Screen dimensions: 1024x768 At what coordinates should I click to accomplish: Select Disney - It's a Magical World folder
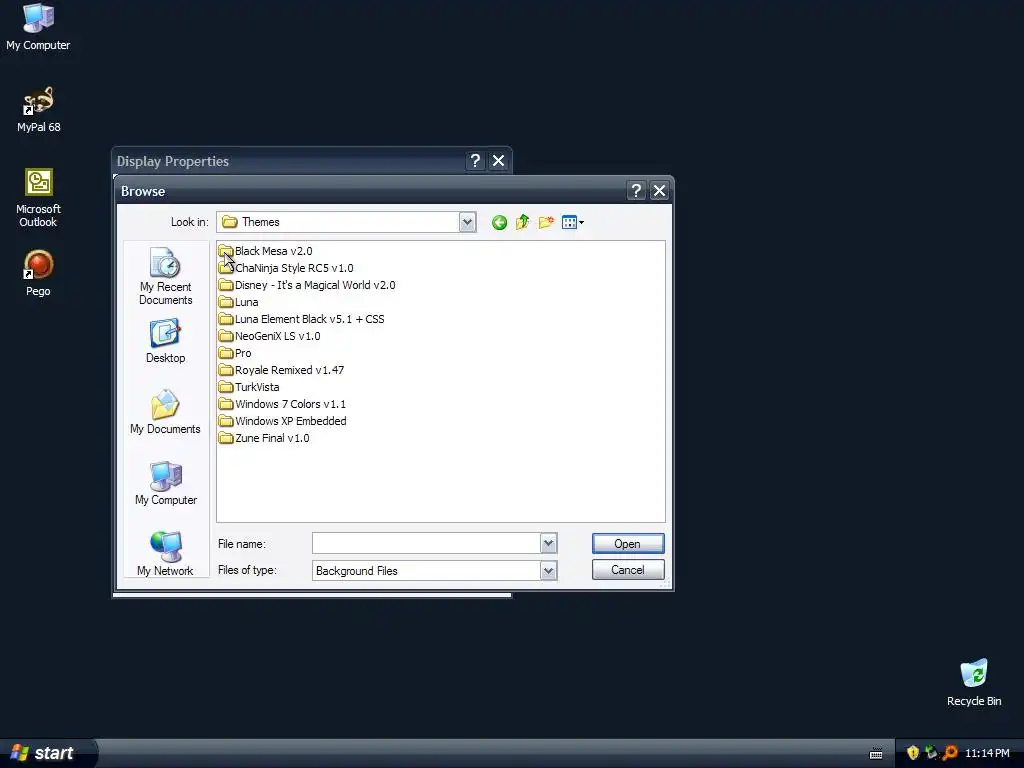pos(307,285)
